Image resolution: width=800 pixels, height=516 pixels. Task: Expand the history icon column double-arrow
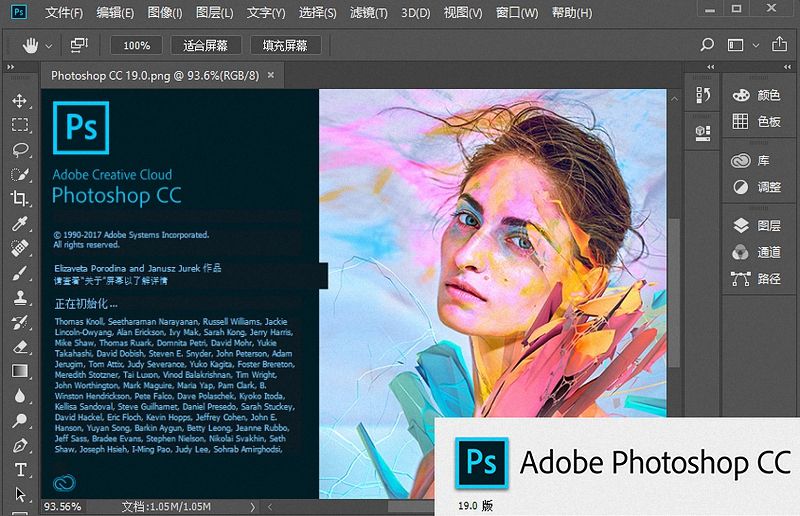click(x=711, y=67)
